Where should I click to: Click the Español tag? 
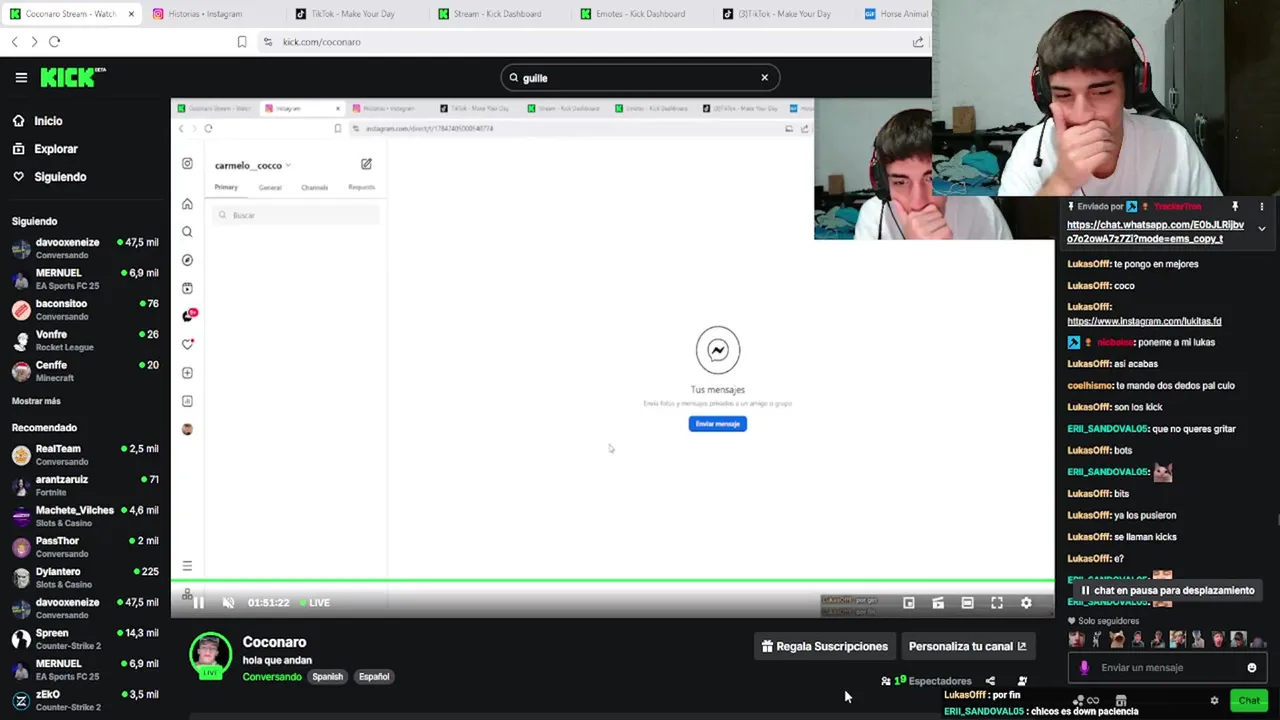374,677
